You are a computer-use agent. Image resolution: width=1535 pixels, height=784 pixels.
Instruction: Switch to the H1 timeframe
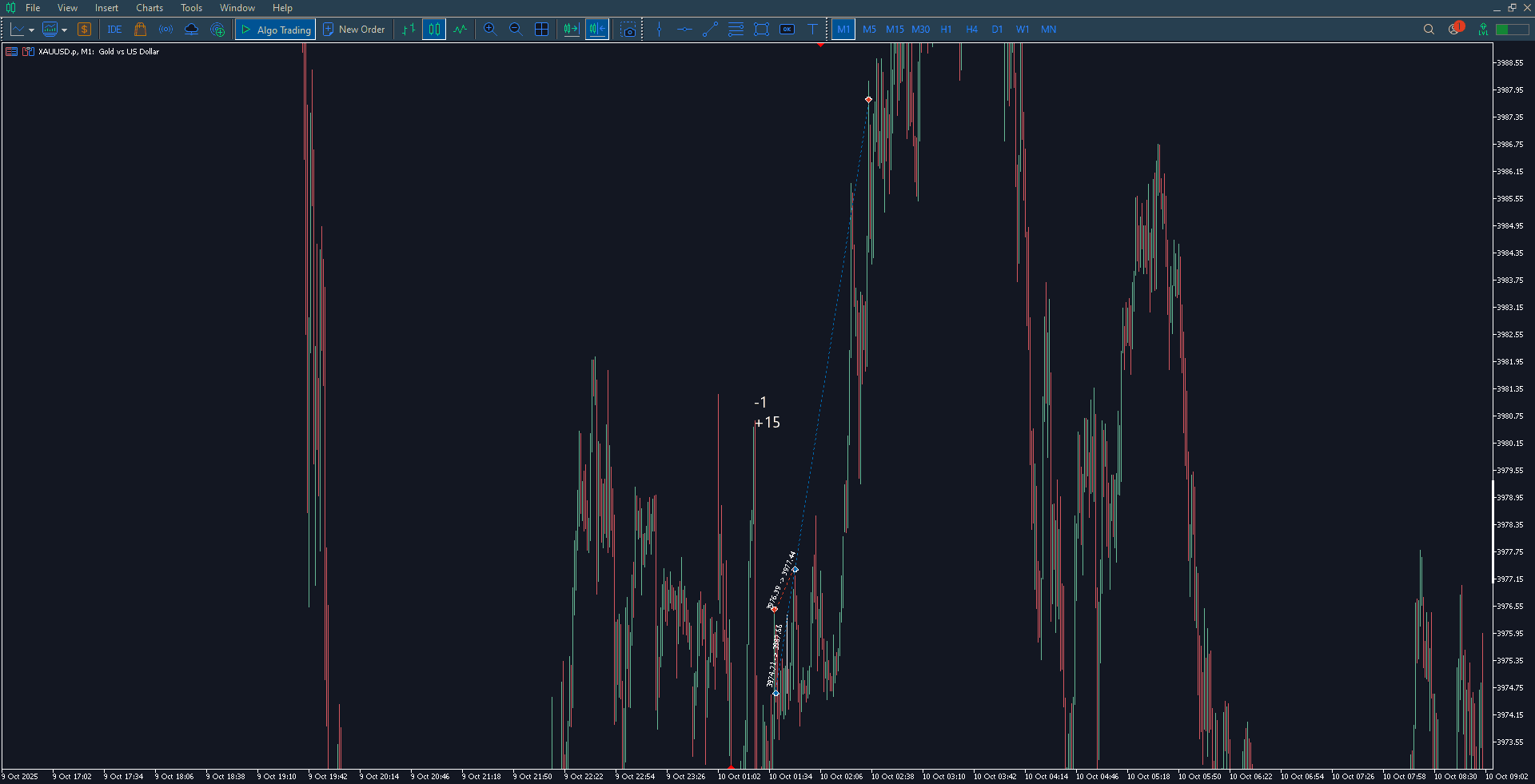point(946,30)
